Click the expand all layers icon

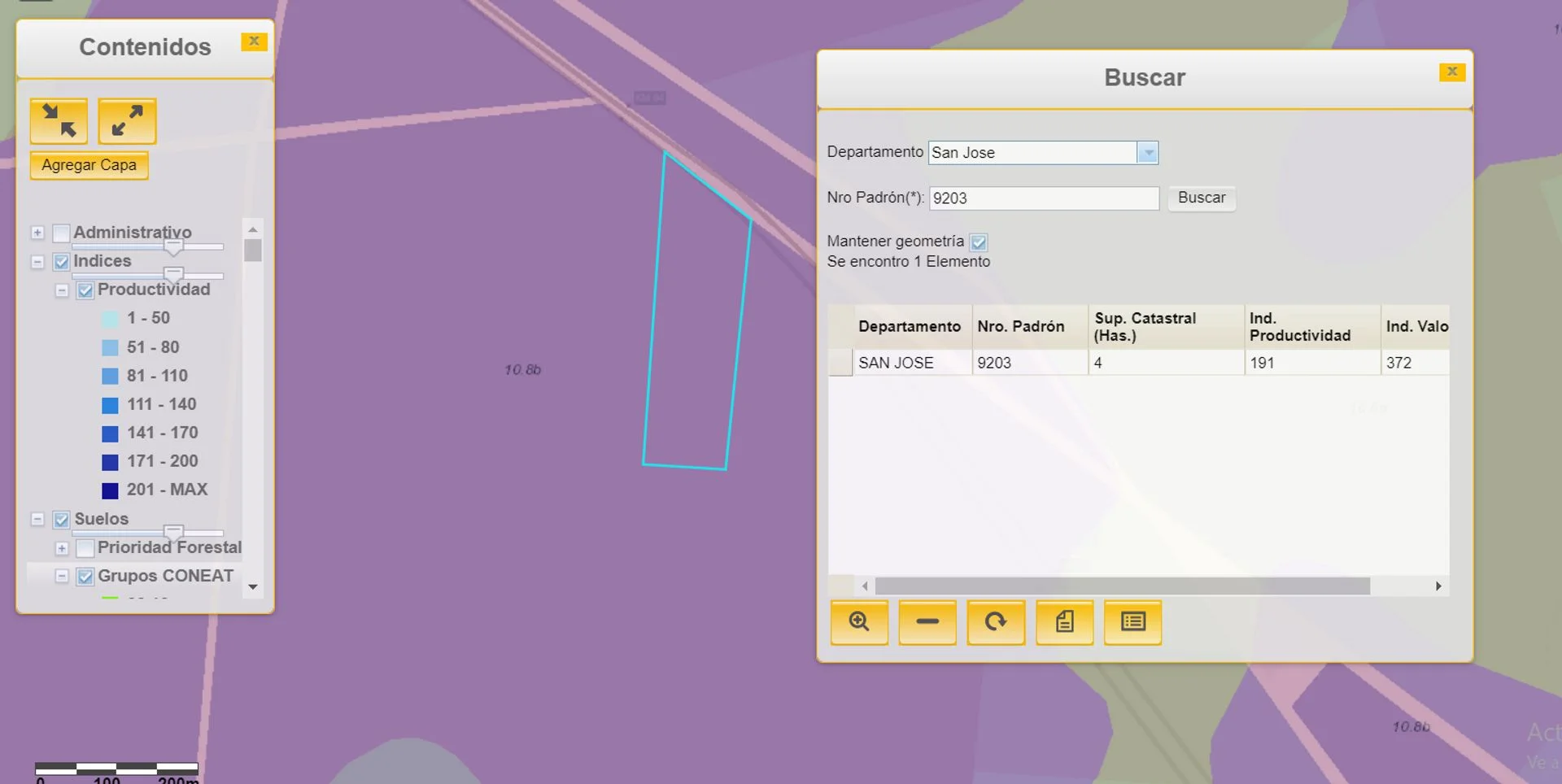[127, 121]
